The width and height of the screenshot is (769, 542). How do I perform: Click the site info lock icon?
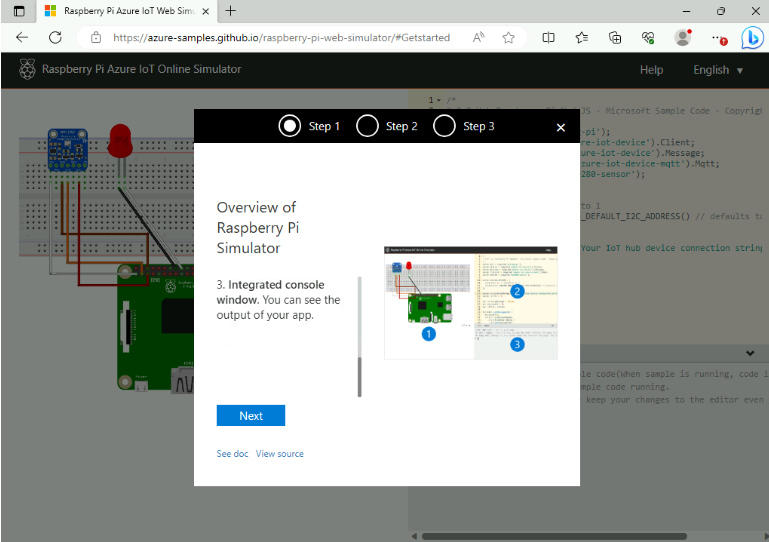(96, 37)
